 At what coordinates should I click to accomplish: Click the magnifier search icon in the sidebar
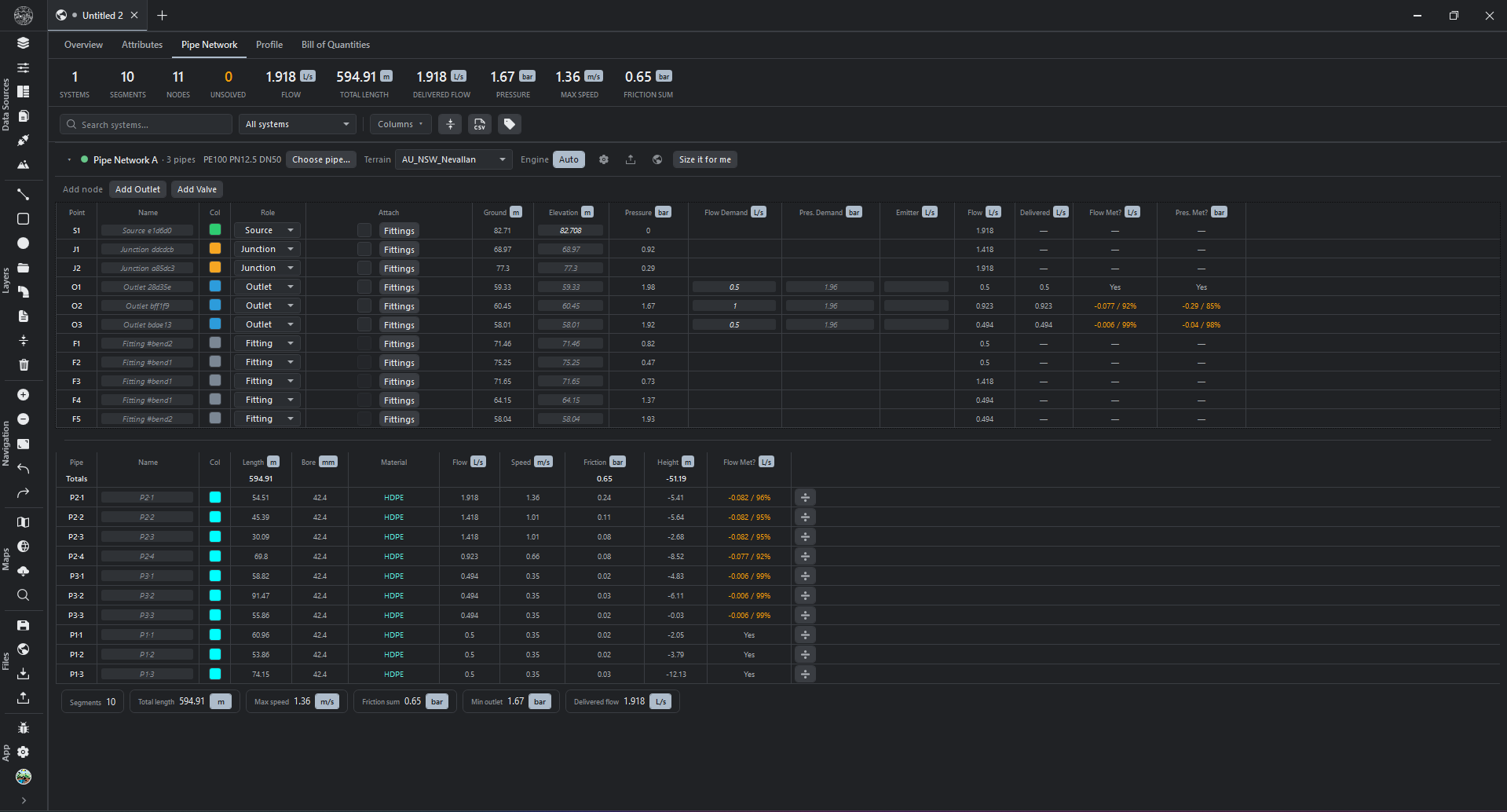point(24,595)
